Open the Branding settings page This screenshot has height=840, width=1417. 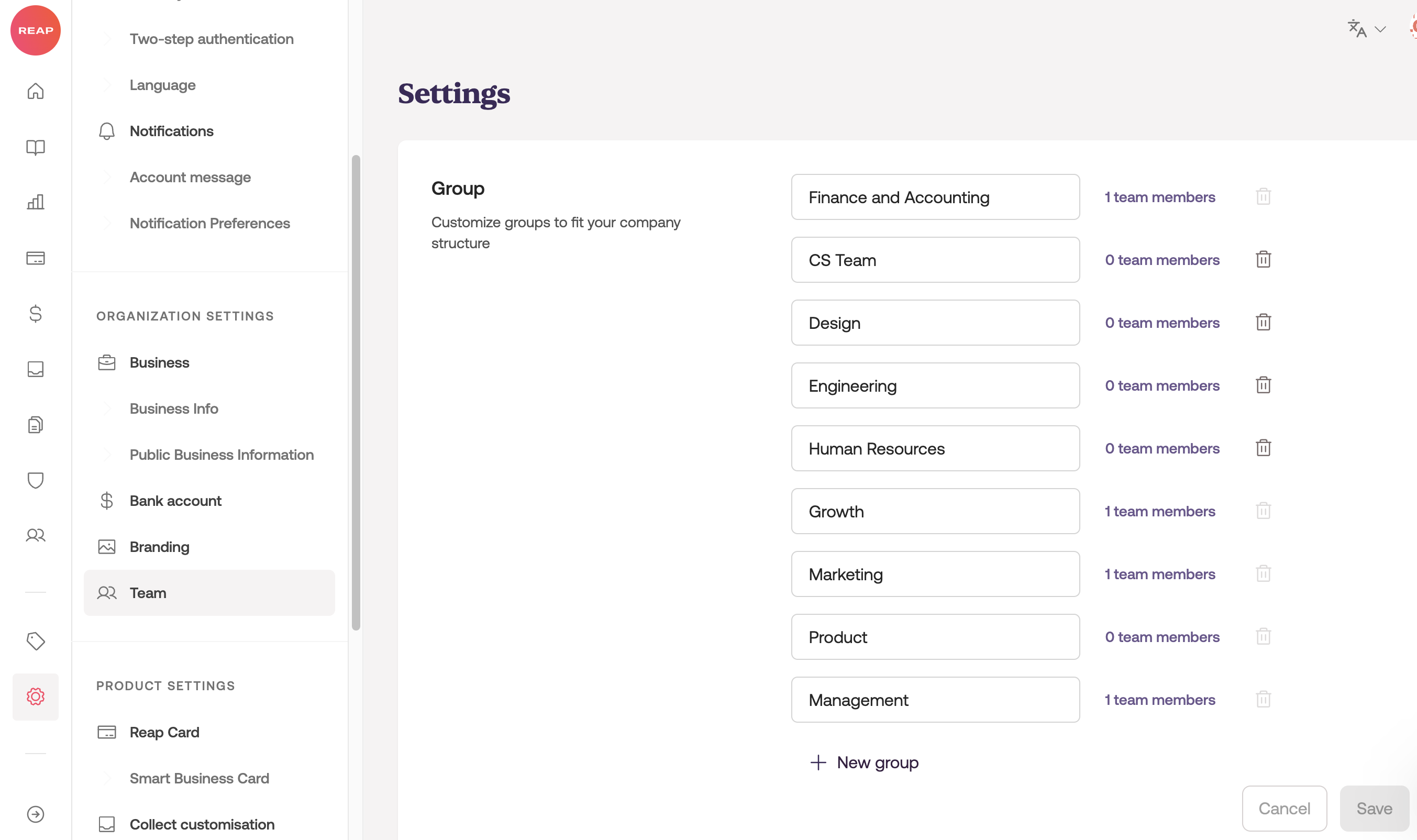(x=159, y=547)
